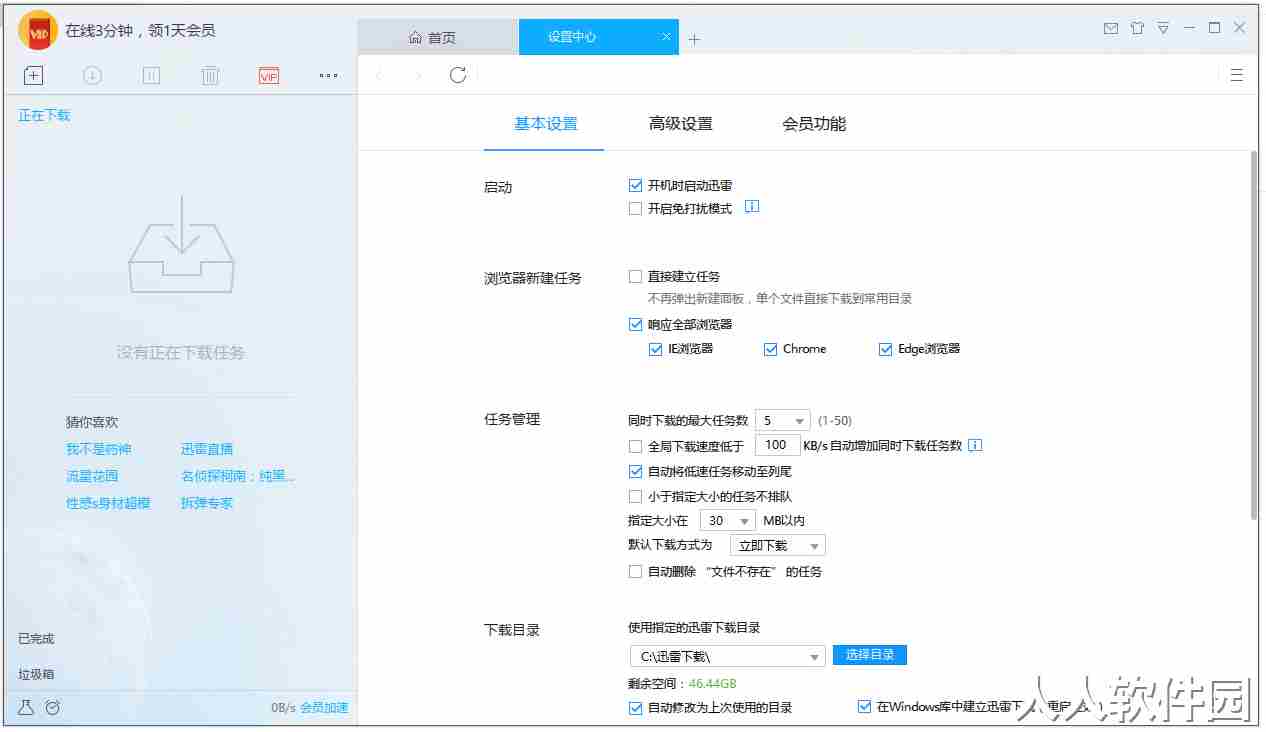Click the start download arrow icon
1266x732 pixels.
92,75
